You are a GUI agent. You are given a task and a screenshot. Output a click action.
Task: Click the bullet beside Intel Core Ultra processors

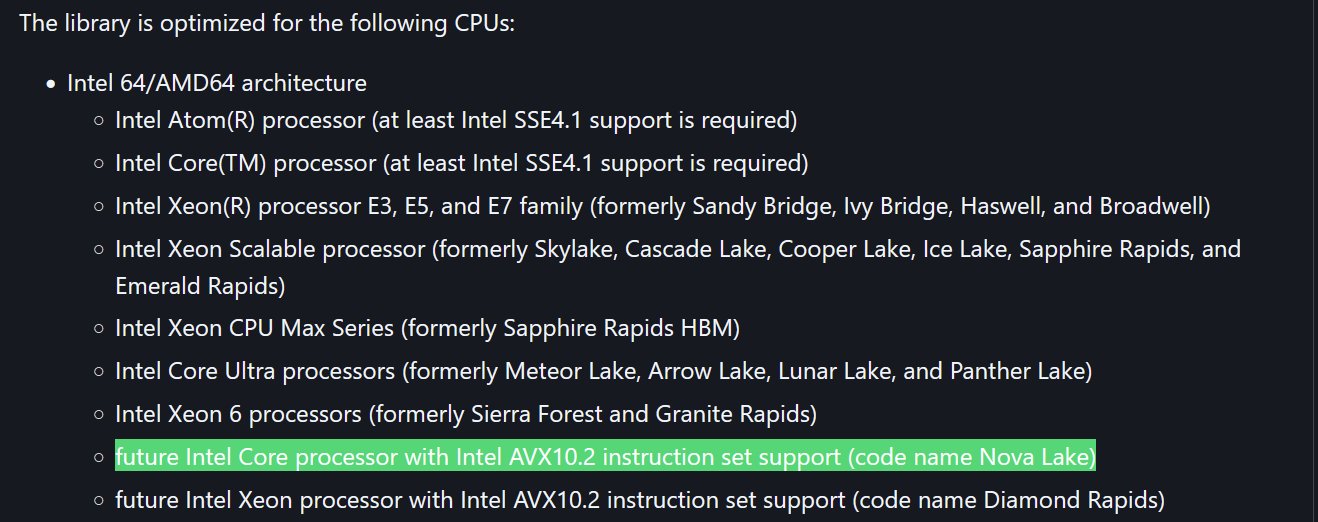(x=99, y=372)
